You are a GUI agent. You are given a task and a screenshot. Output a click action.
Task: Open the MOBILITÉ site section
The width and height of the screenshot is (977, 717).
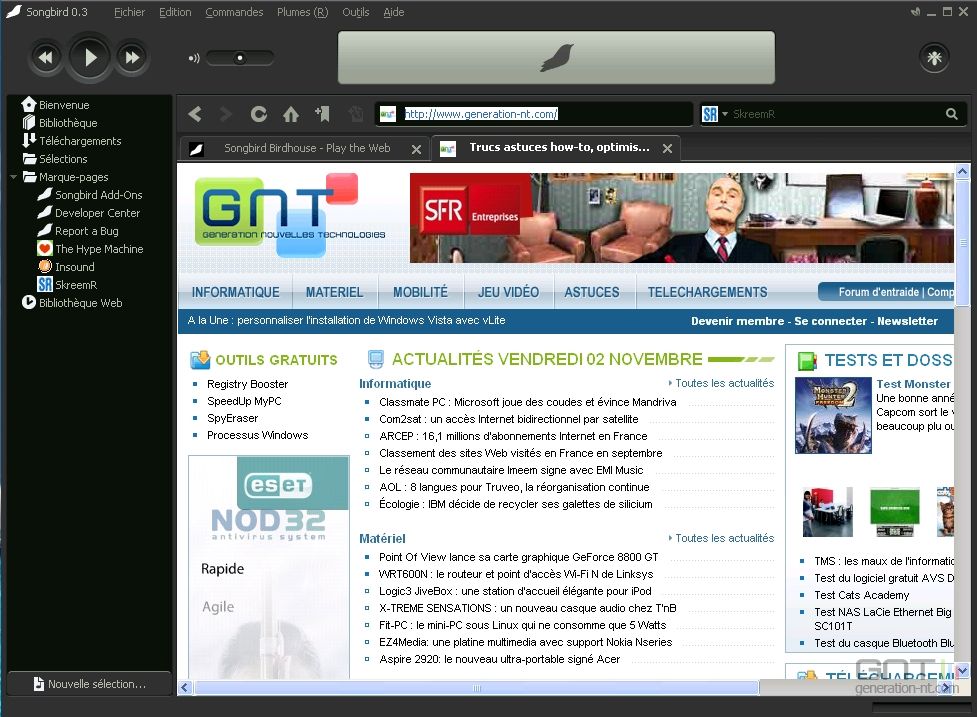(x=421, y=292)
